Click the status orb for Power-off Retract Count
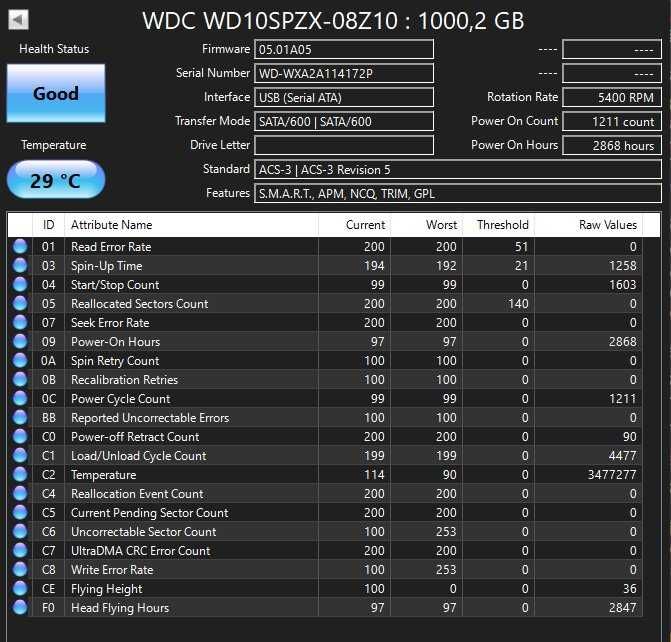Screen dimensions: 671x642 [x=20, y=436]
